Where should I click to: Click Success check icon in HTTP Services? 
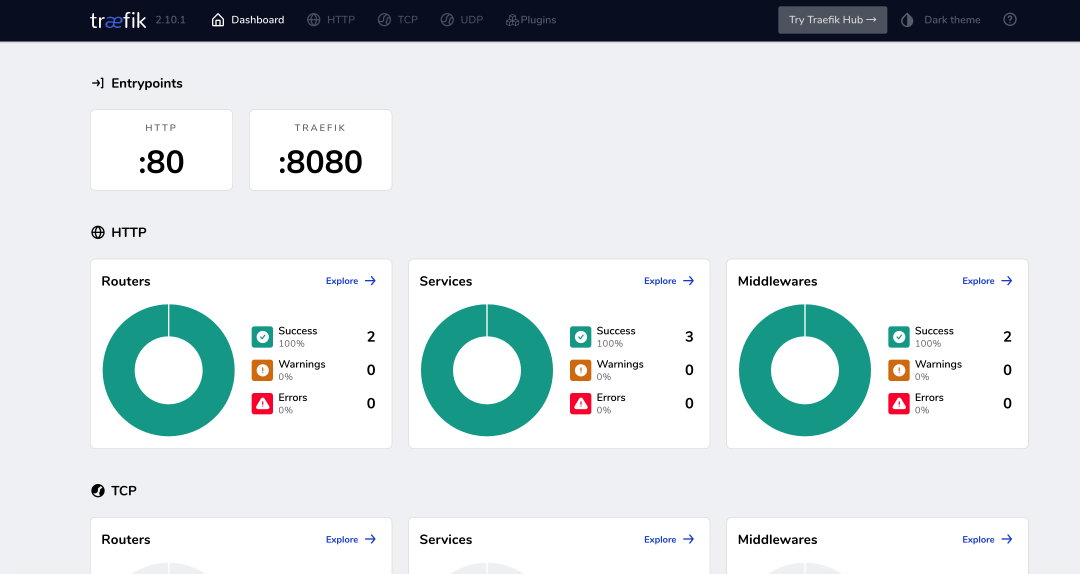(581, 337)
